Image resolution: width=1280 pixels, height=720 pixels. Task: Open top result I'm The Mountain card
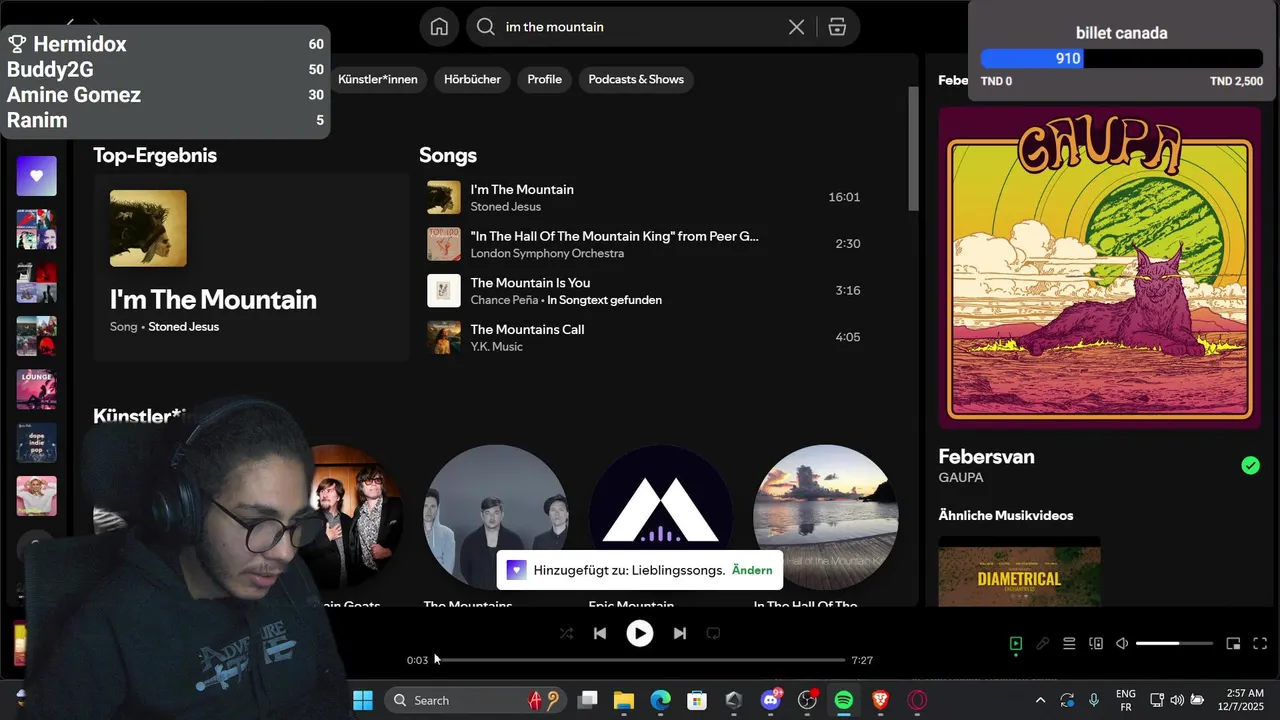(251, 267)
